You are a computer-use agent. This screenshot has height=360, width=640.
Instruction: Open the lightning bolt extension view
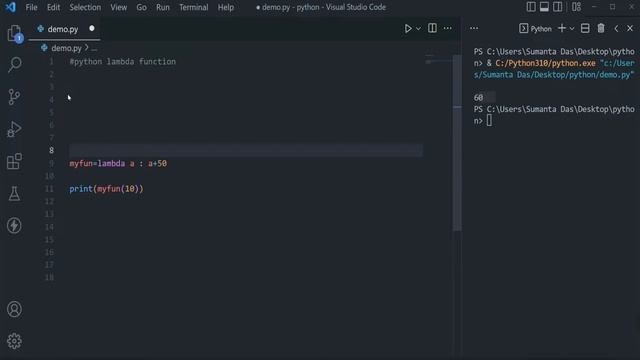(x=14, y=225)
